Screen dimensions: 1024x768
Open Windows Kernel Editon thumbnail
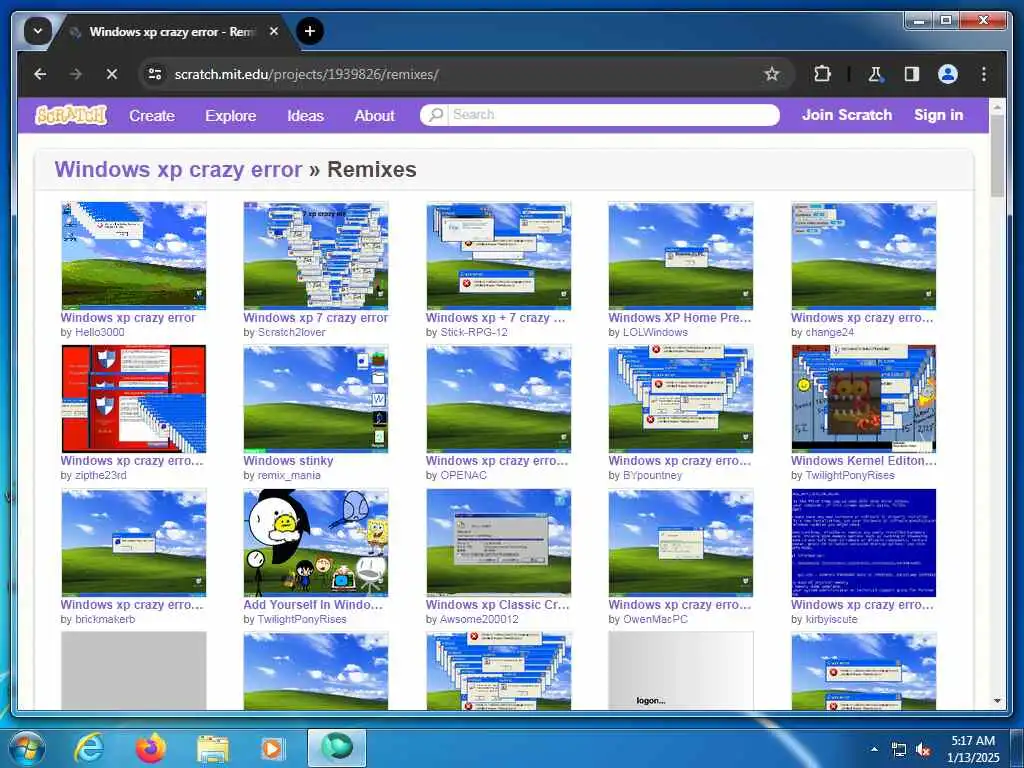863,398
